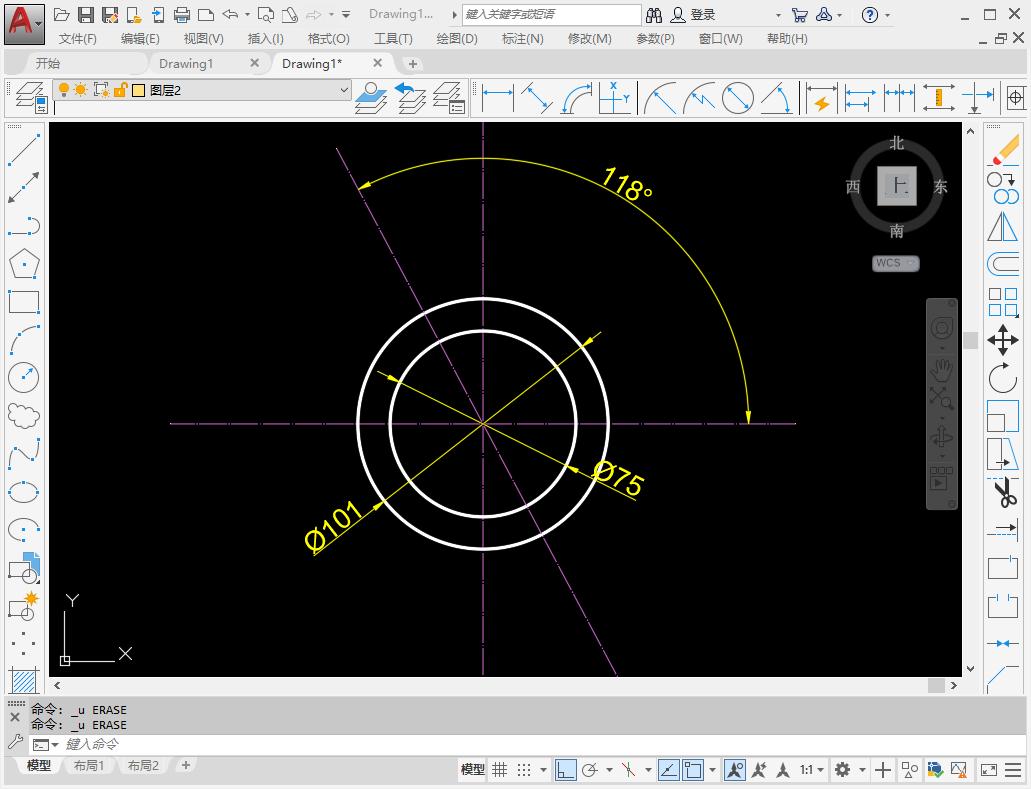This screenshot has width=1031, height=789.
Task: Select the Polygon drawing tool
Action: [22, 263]
